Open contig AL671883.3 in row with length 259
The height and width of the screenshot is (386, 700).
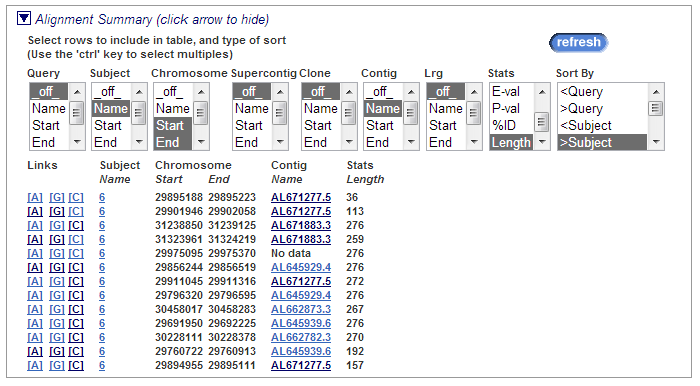301,239
